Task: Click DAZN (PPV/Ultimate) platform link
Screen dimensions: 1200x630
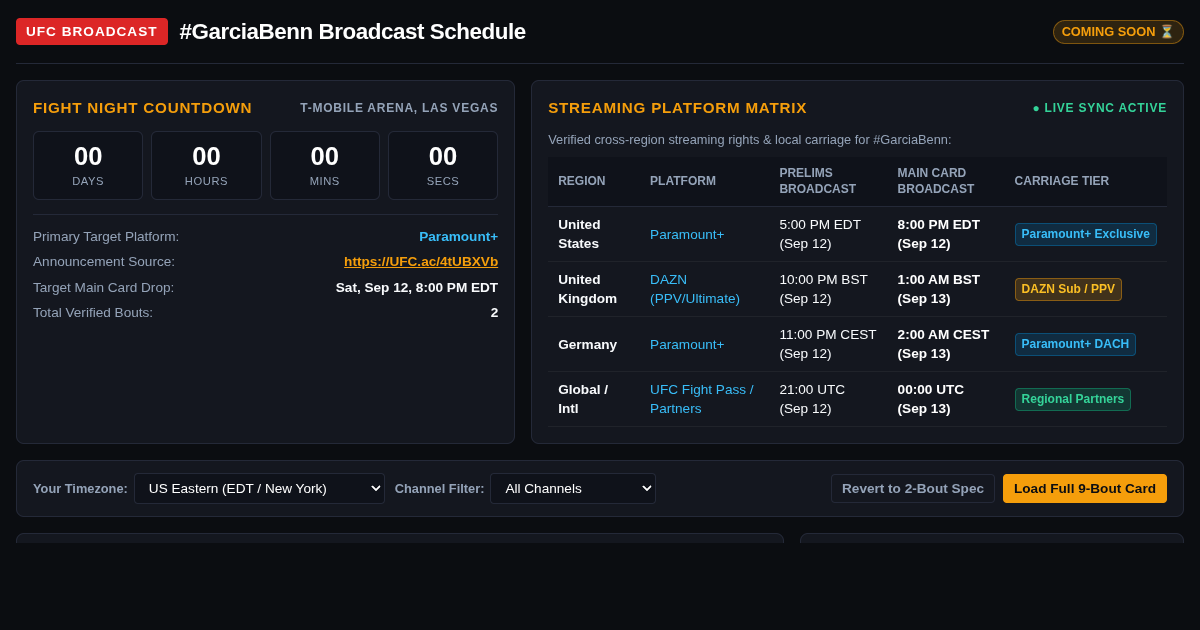Action: tap(695, 289)
